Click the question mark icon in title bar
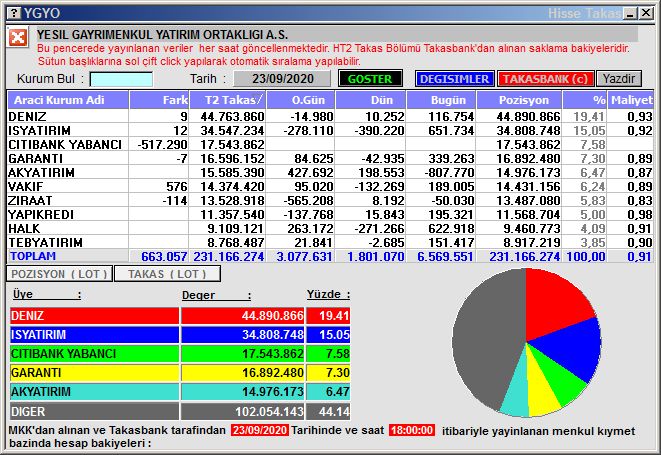This screenshot has height=455, width=661. (14, 13)
